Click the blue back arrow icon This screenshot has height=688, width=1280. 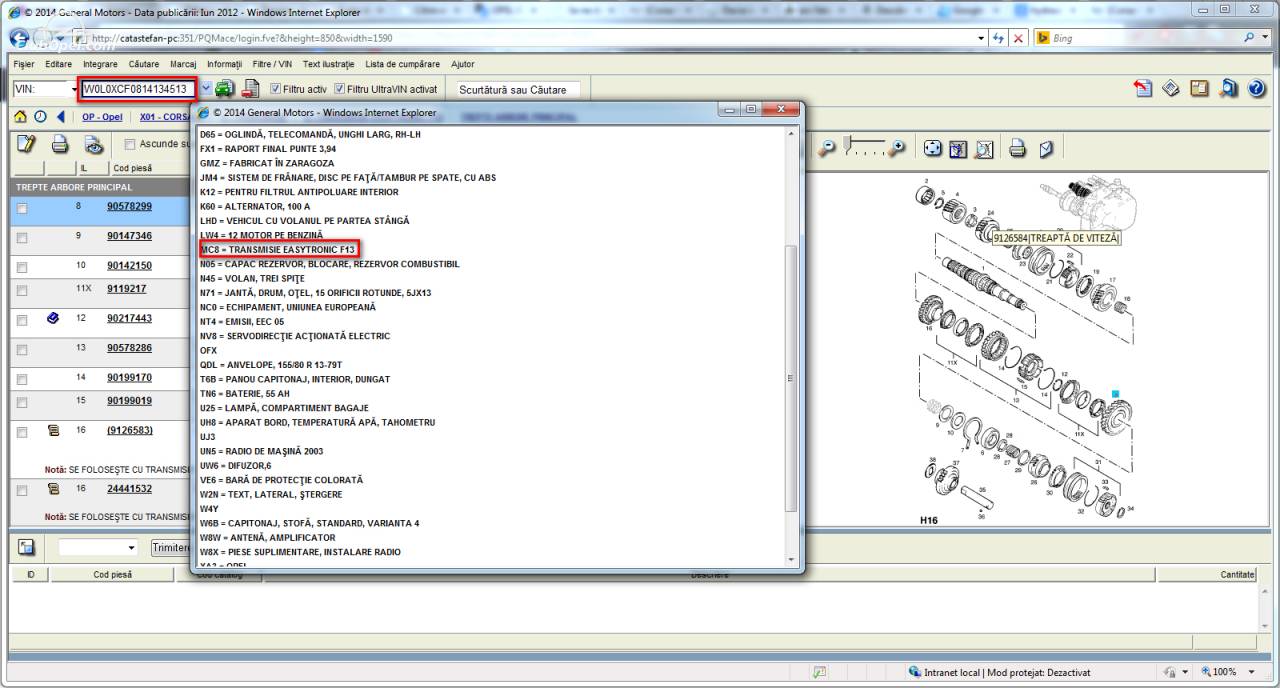click(x=61, y=117)
